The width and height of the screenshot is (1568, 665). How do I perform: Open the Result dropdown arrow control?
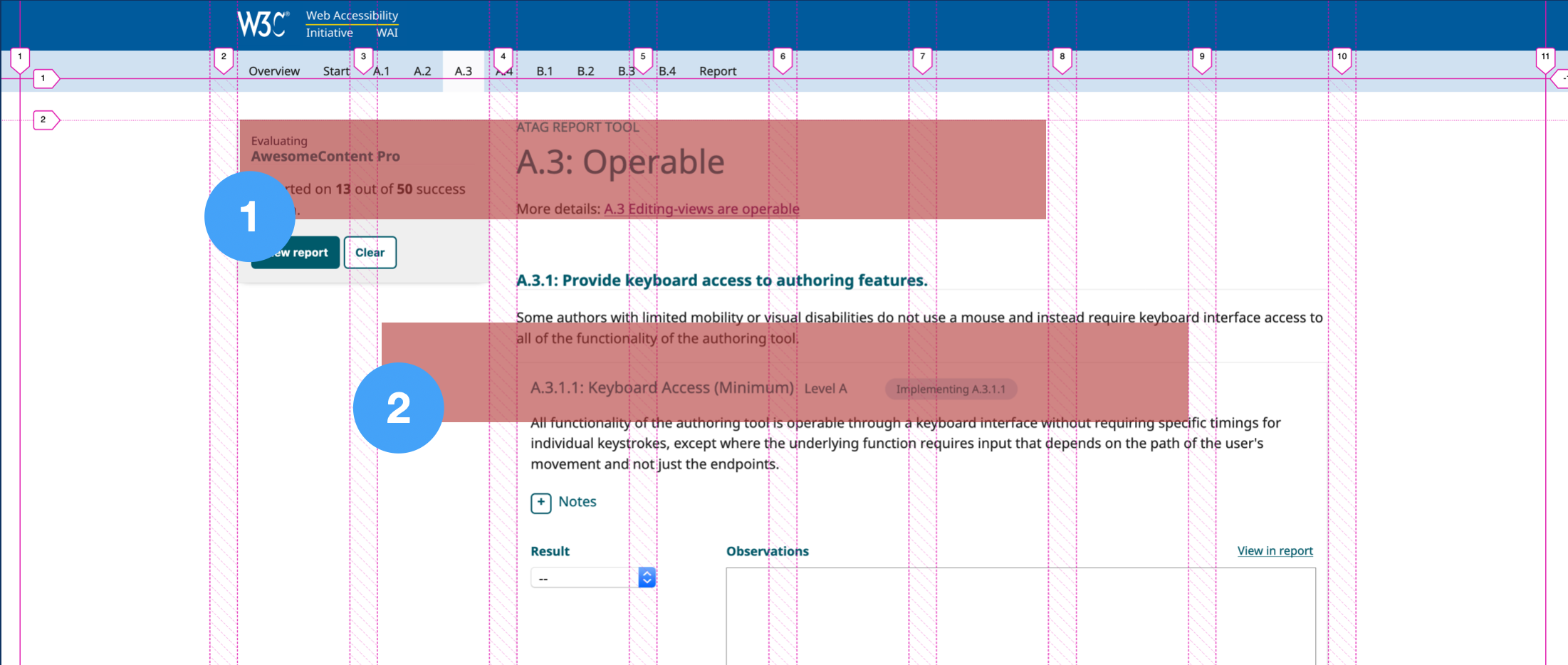coord(646,577)
